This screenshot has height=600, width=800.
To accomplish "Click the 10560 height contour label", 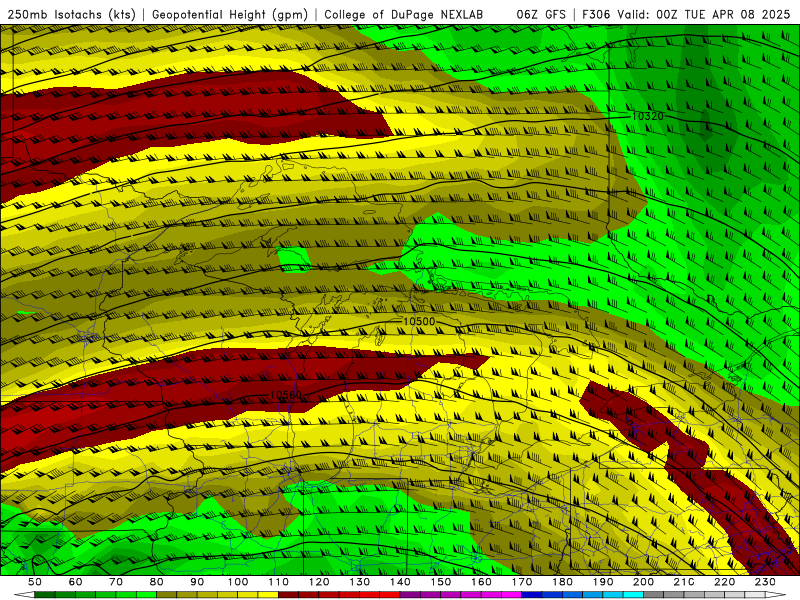I will tap(286, 395).
